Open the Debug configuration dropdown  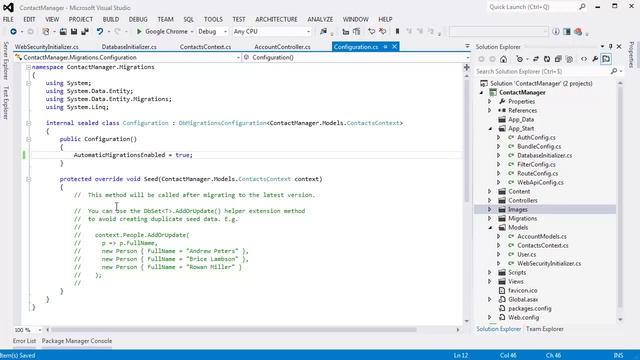(x=212, y=31)
